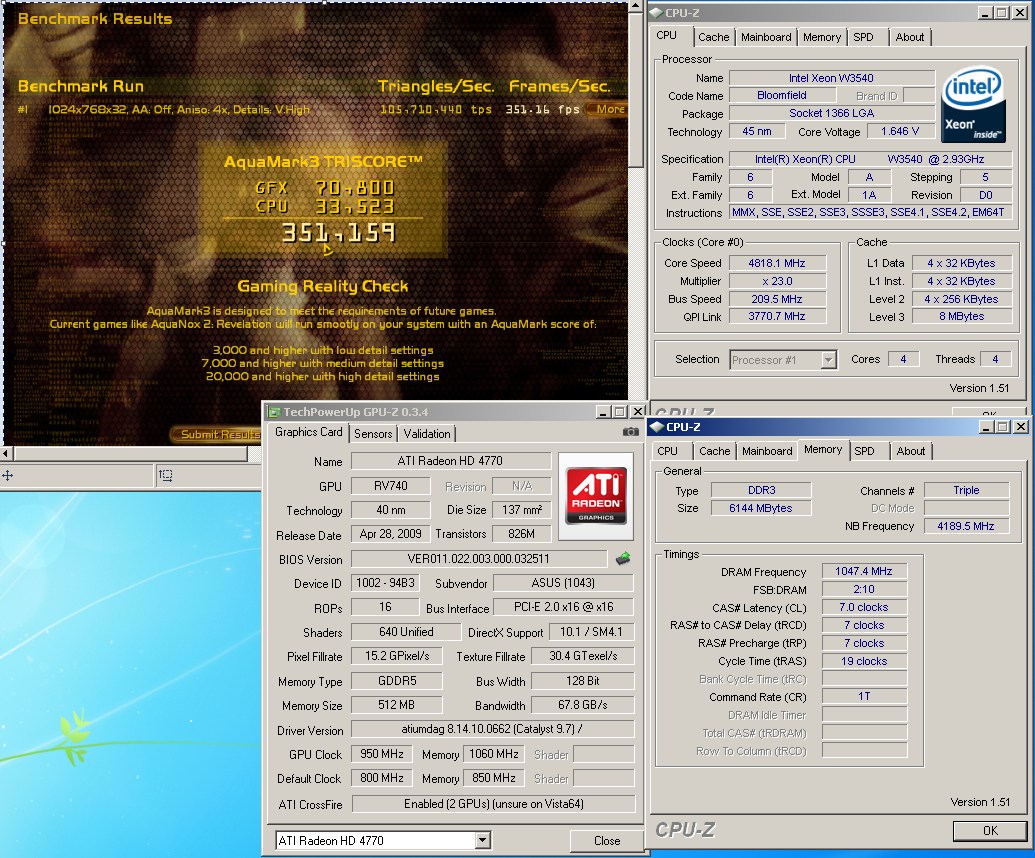Click the scroll-up arrow of benchmark scrollbar
The height and width of the screenshot is (858, 1035).
635,6
